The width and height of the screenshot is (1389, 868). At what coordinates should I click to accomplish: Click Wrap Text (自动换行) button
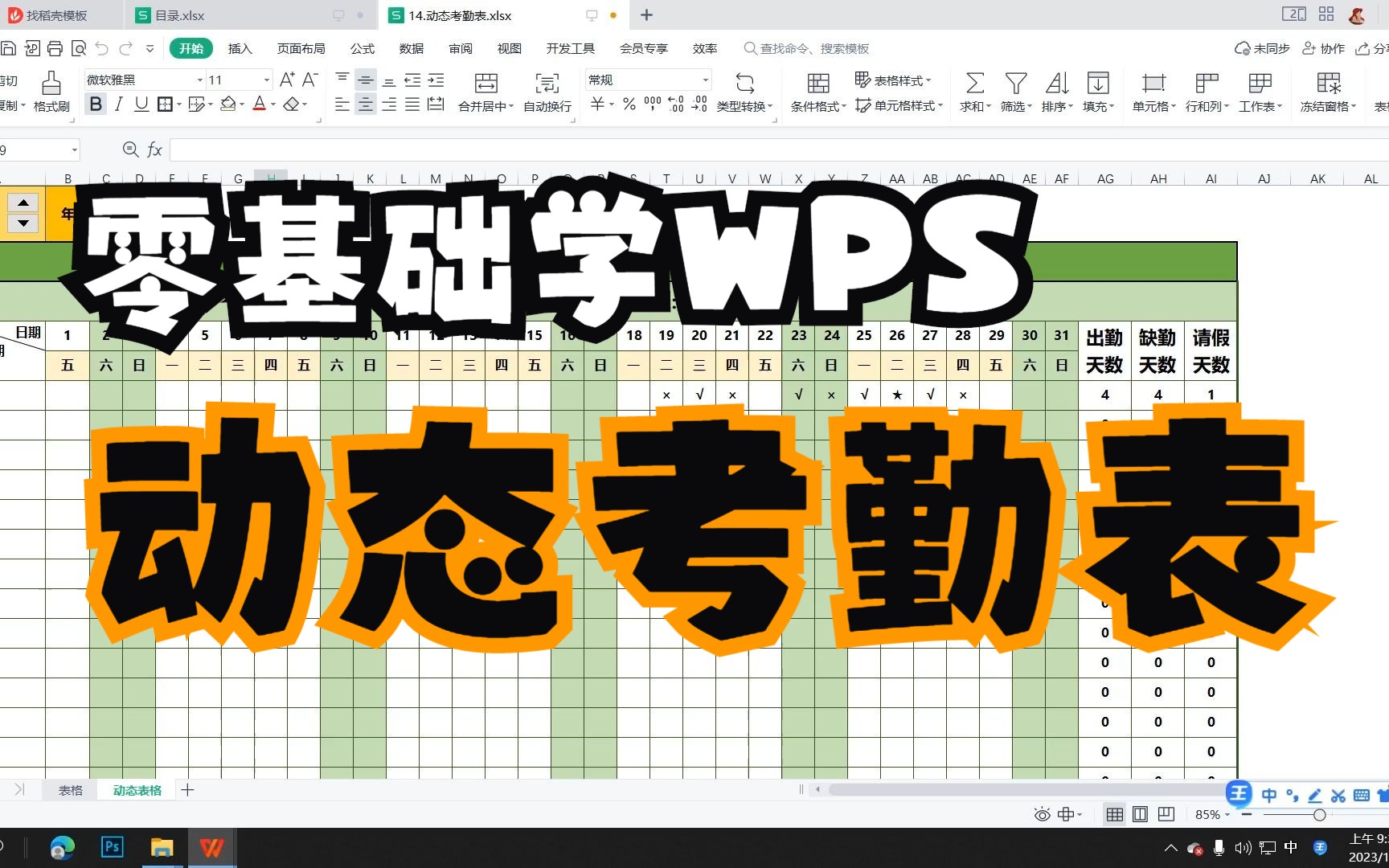pos(547,92)
